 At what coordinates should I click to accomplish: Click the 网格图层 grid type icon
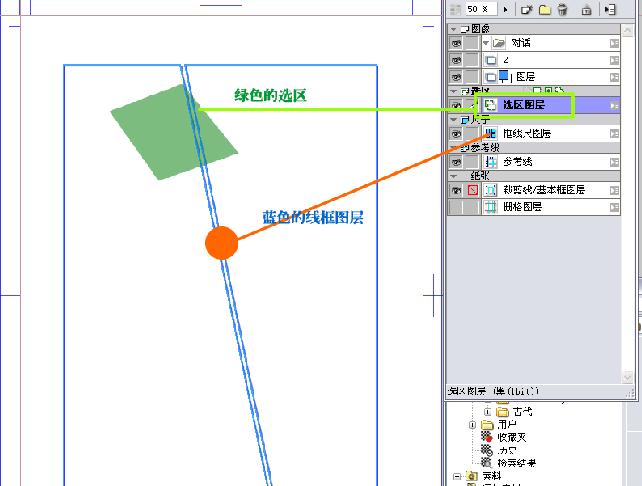coord(491,207)
